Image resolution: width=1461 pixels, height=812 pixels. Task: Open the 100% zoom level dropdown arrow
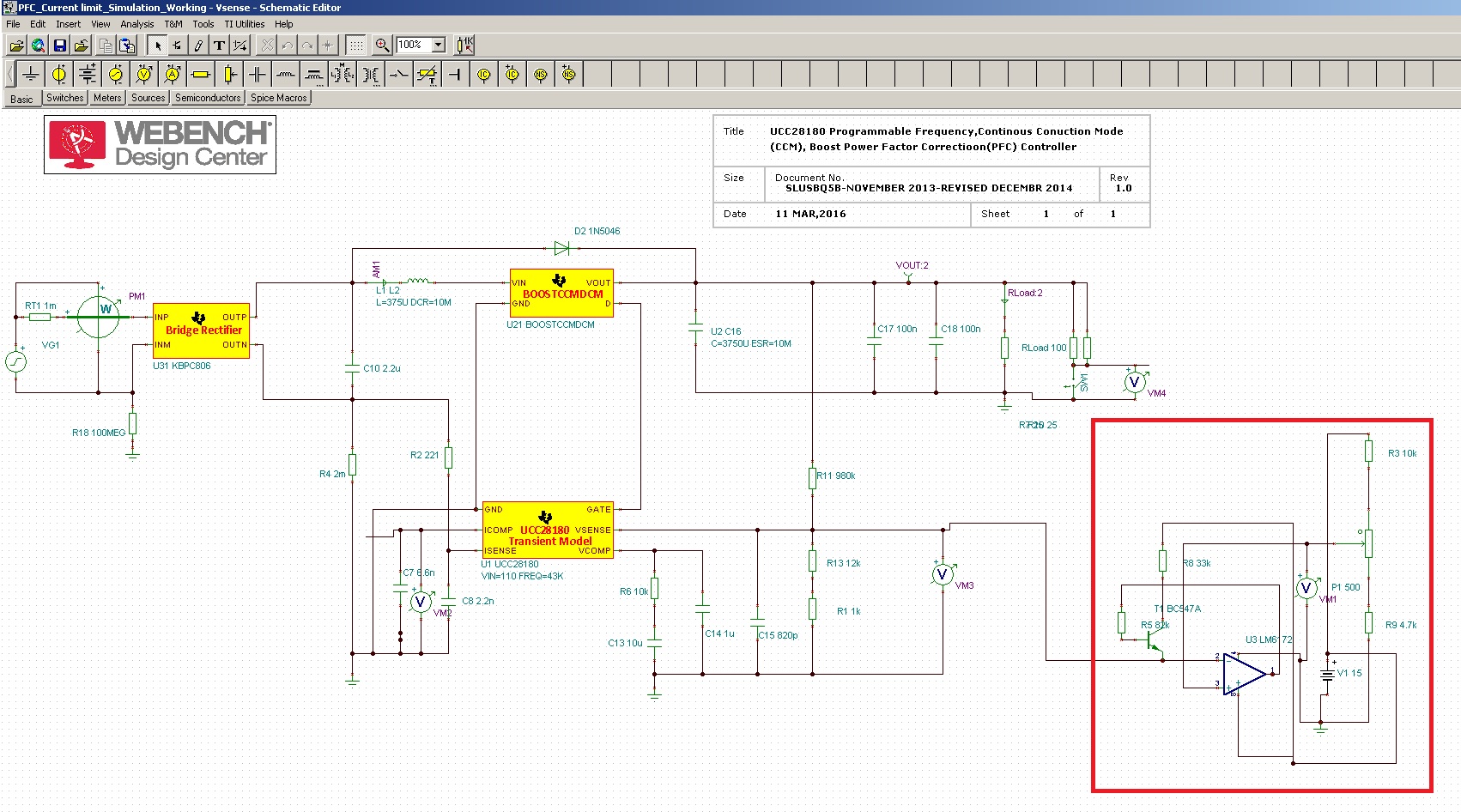[x=439, y=45]
